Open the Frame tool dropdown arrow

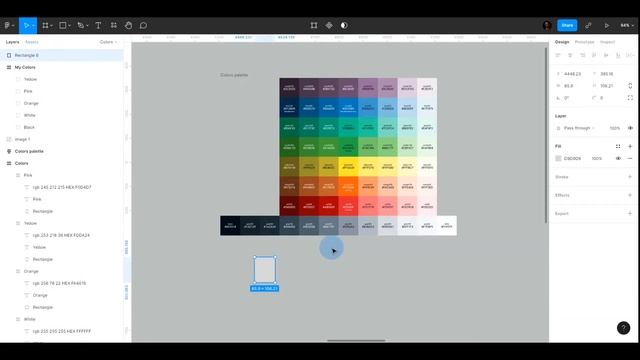point(51,26)
